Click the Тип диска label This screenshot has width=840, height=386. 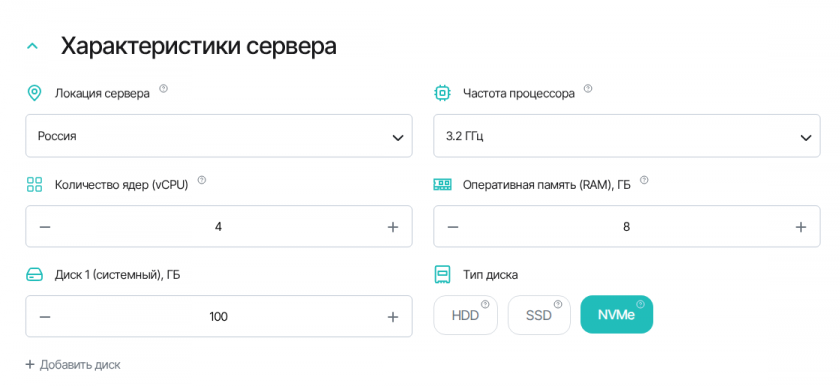(490, 276)
